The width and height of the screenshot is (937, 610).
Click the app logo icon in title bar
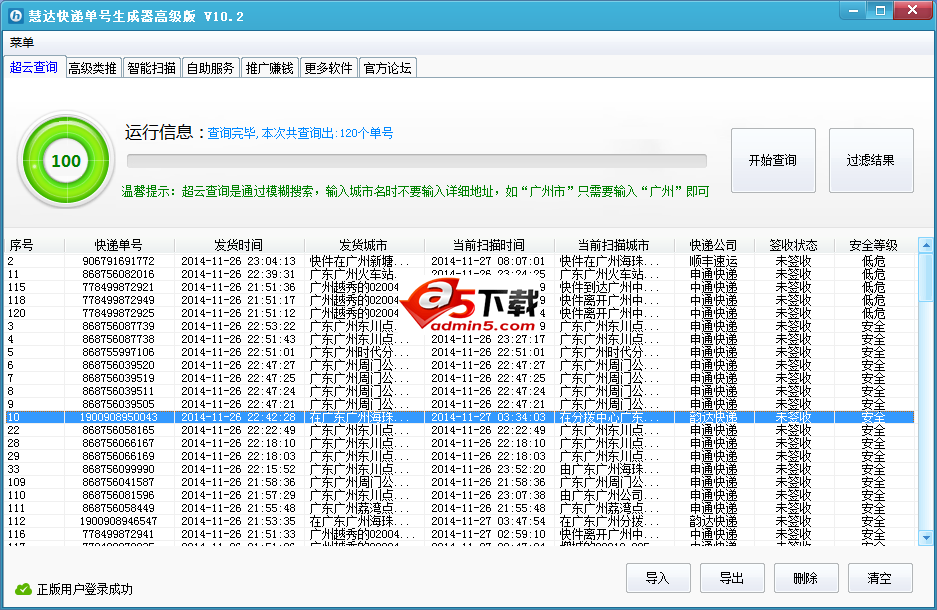(16, 16)
